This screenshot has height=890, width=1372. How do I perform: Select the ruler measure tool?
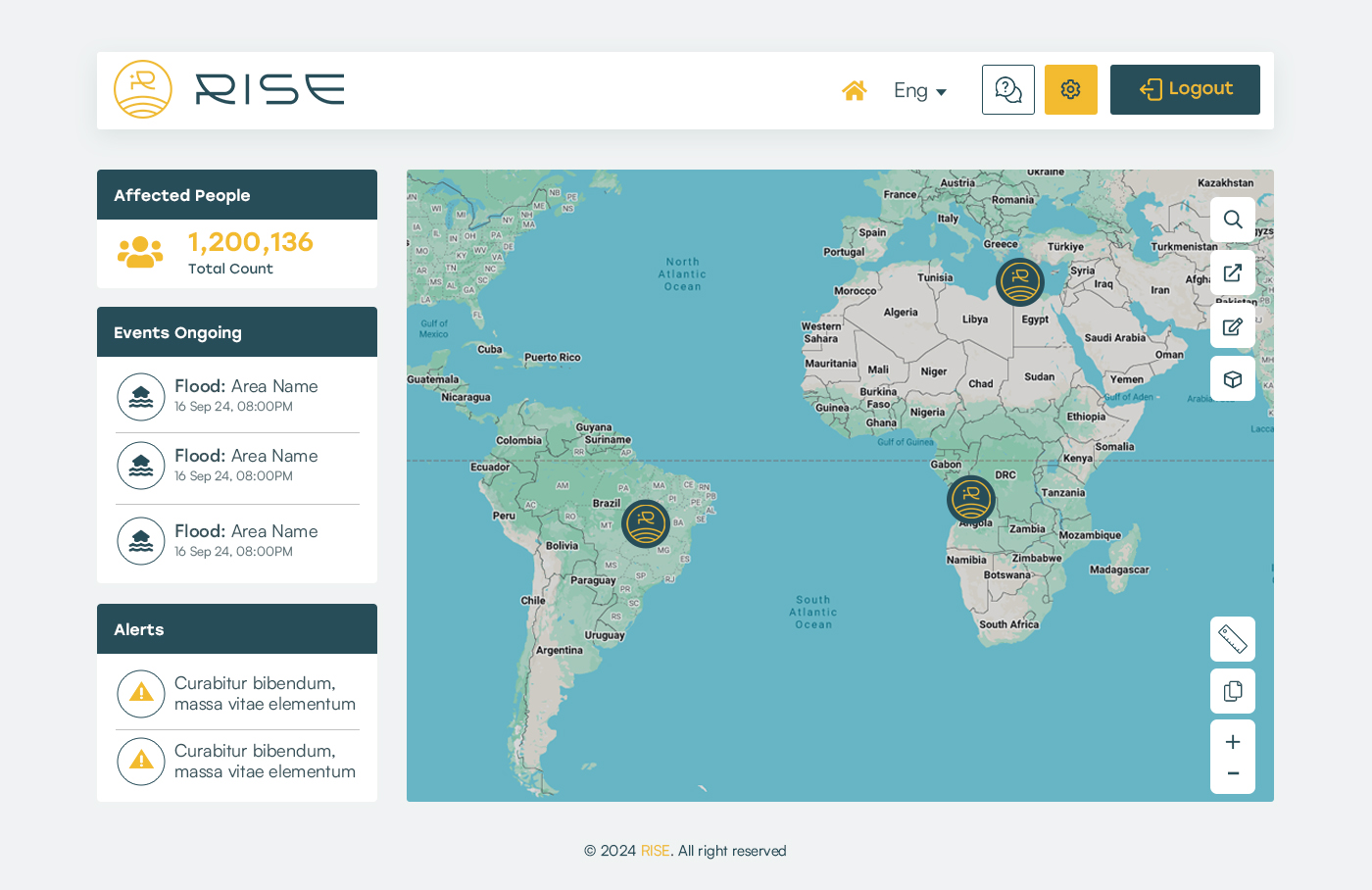tap(1232, 639)
